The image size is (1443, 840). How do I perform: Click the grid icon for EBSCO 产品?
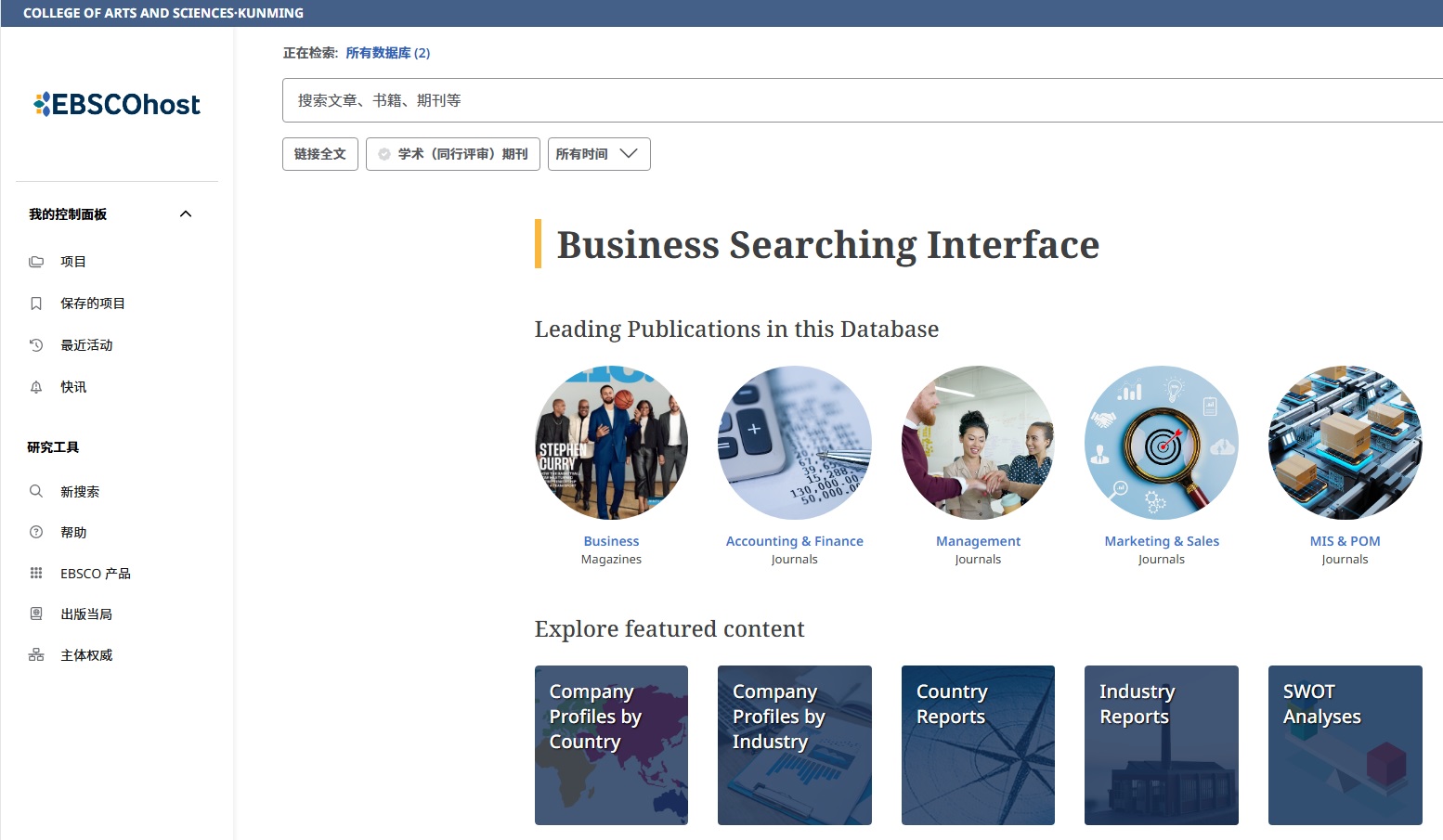[x=36, y=573]
